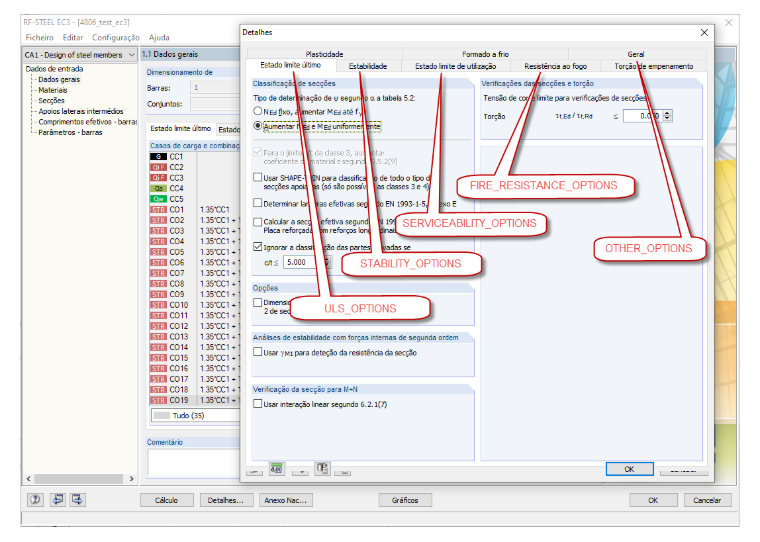Click the Barras input field
The height and width of the screenshot is (542, 760).
pos(215,88)
